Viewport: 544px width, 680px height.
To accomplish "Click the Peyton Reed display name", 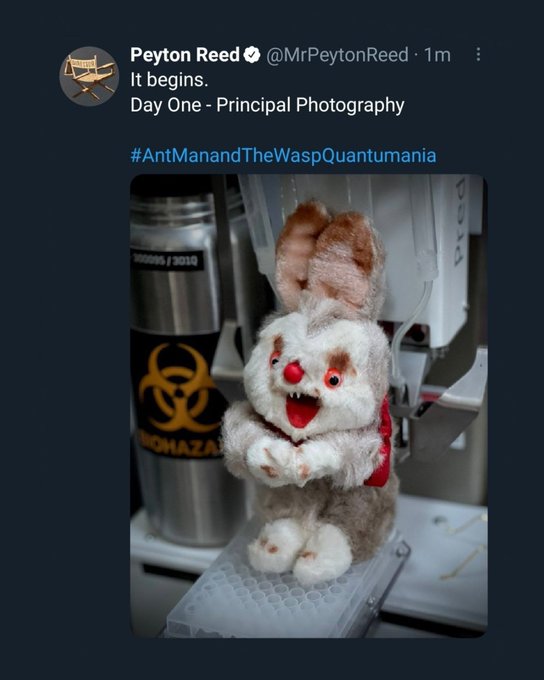I will coord(185,55).
